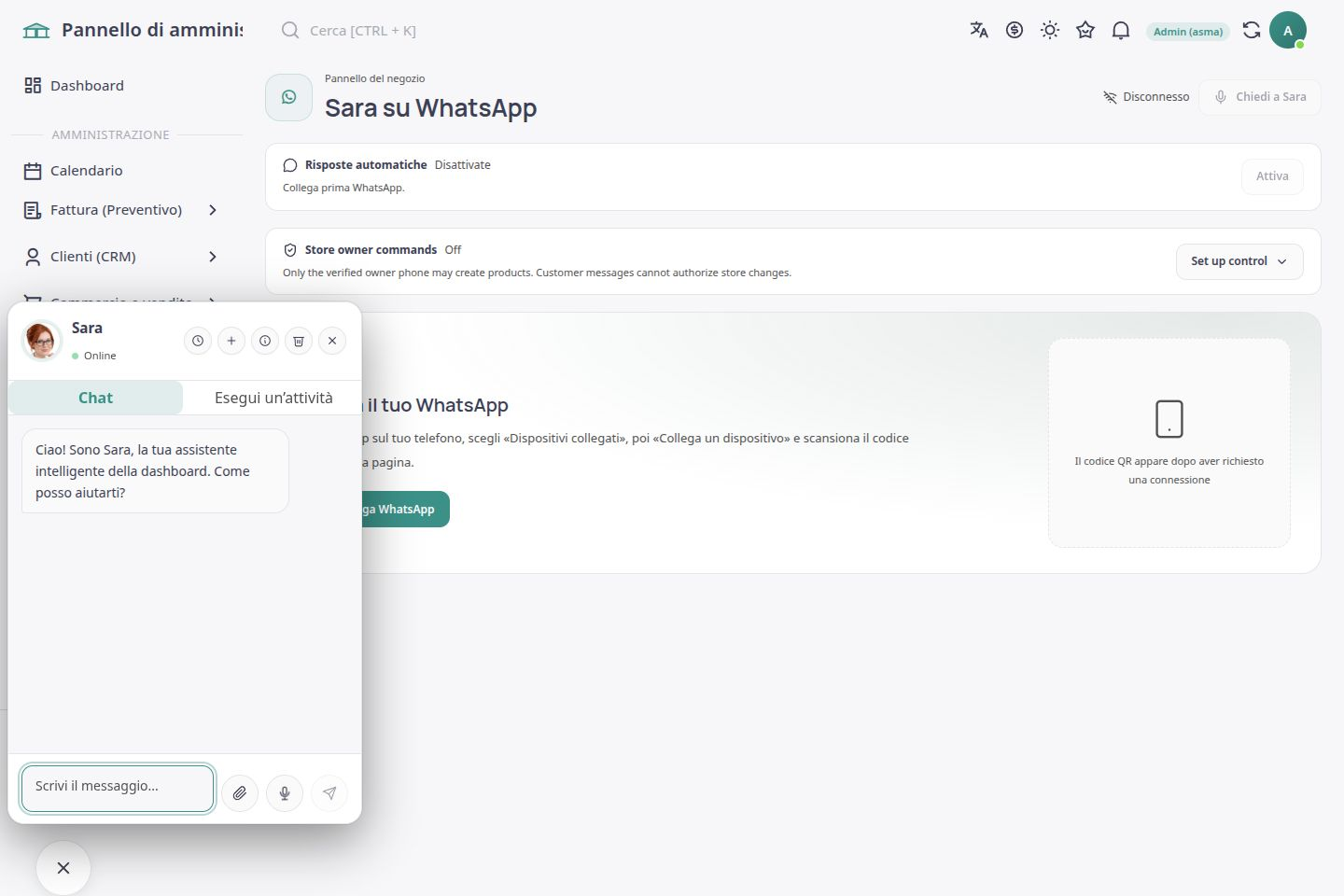1344x896 pixels.
Task: Select Sara's greeting message bubble
Action: point(155,471)
